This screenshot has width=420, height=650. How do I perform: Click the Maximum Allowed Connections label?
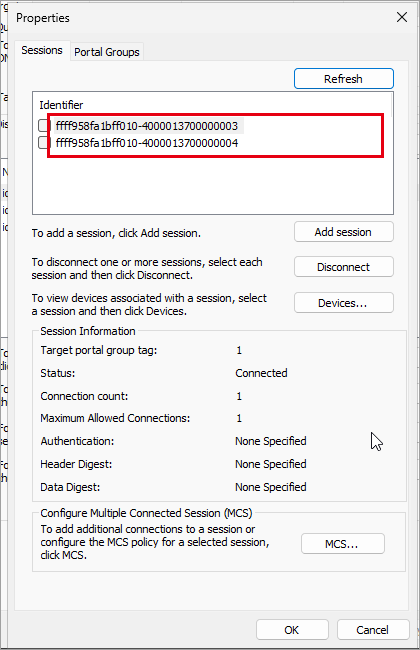115,418
